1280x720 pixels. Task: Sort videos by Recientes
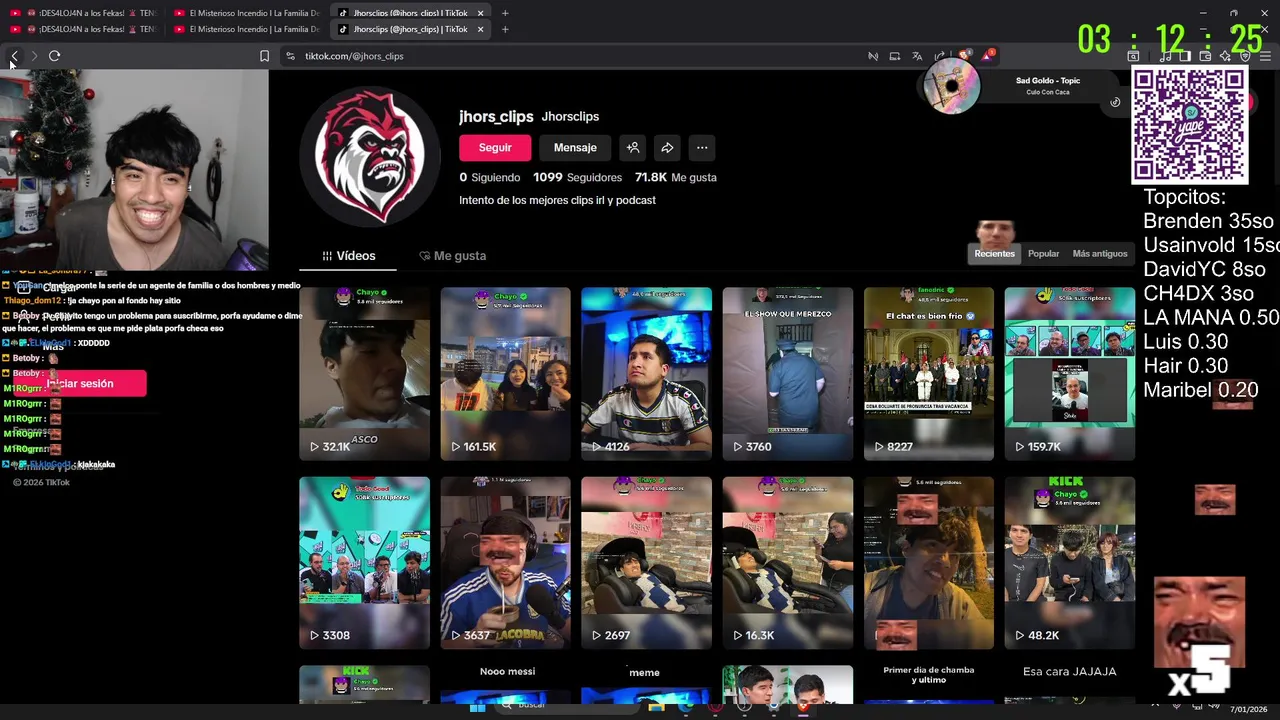994,254
